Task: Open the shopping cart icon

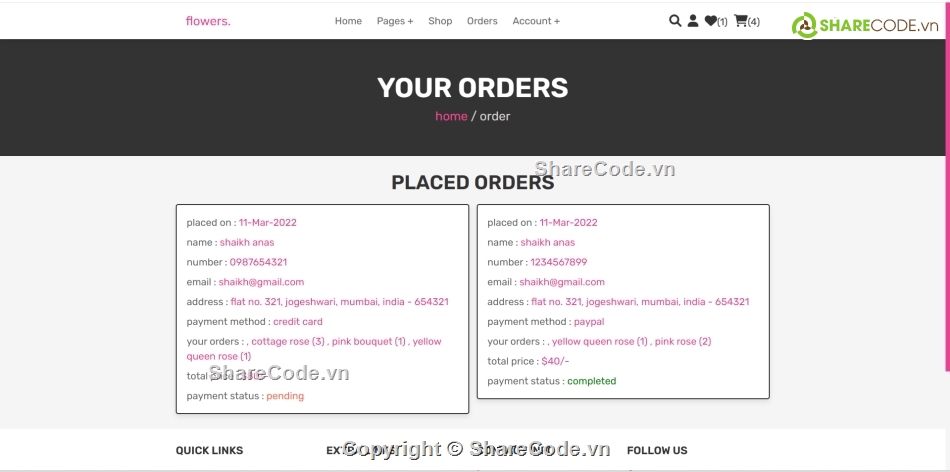Action: (741, 20)
